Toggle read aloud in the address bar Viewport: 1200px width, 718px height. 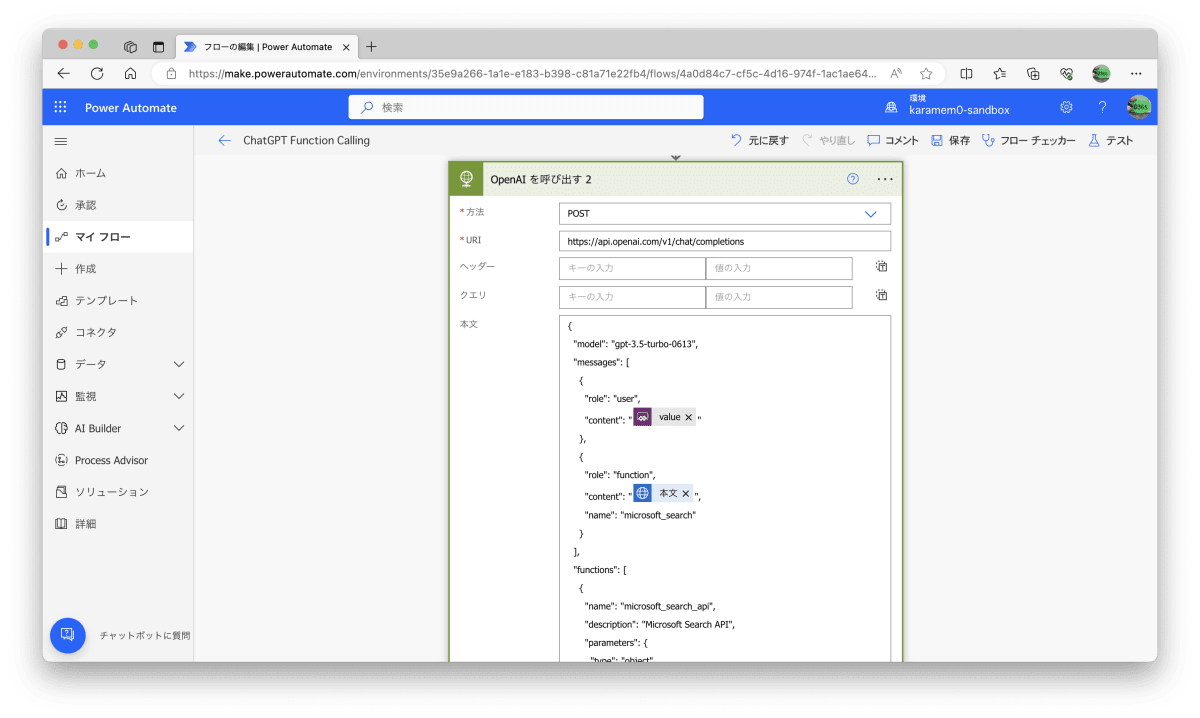click(896, 73)
